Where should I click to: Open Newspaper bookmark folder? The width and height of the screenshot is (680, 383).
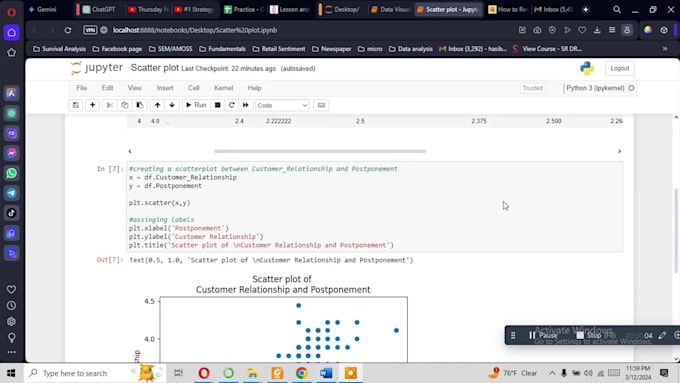(332, 49)
